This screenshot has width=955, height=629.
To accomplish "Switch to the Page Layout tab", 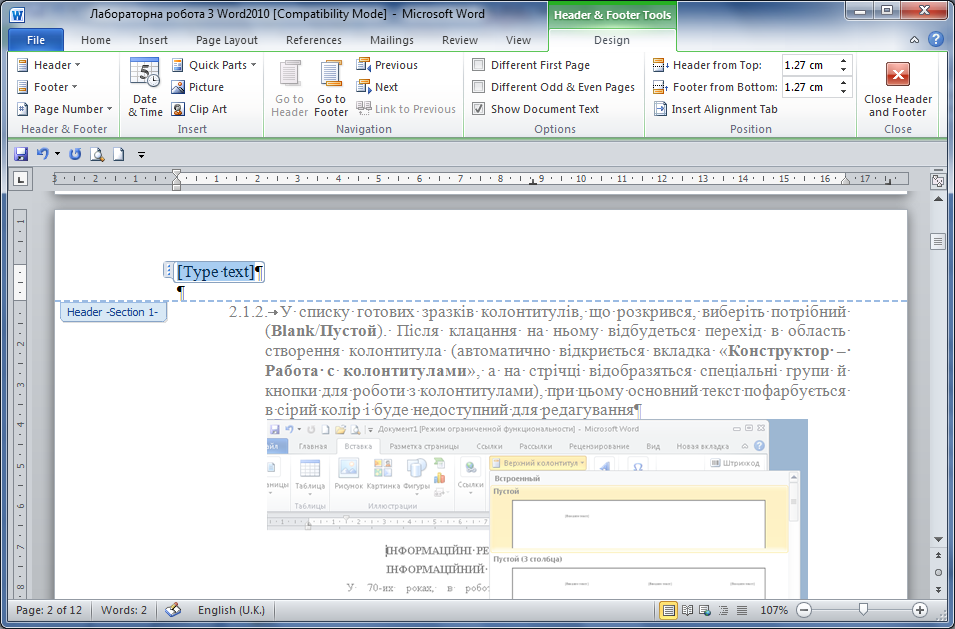I will (227, 40).
